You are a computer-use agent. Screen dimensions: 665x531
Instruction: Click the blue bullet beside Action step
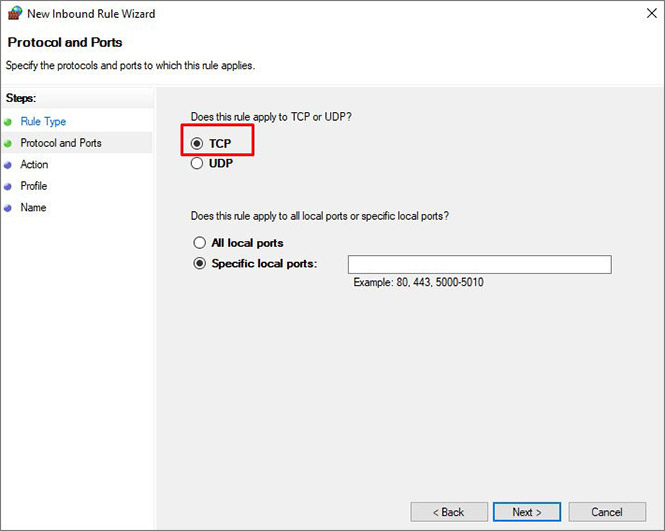click(x=8, y=165)
